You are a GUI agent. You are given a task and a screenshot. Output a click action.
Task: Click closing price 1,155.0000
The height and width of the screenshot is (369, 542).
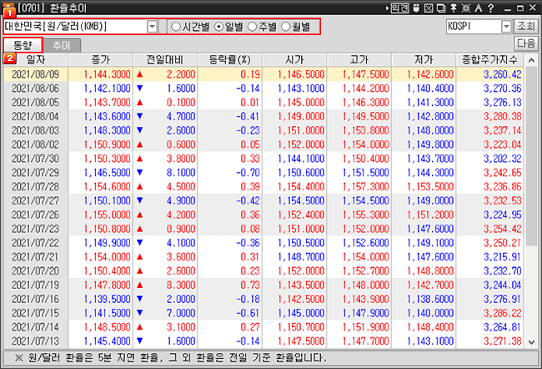(x=107, y=215)
